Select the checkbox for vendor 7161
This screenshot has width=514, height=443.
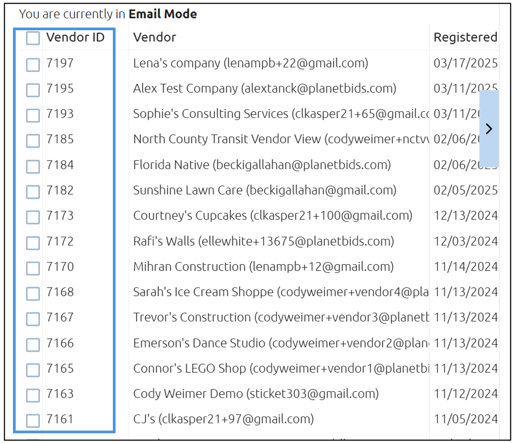33,420
